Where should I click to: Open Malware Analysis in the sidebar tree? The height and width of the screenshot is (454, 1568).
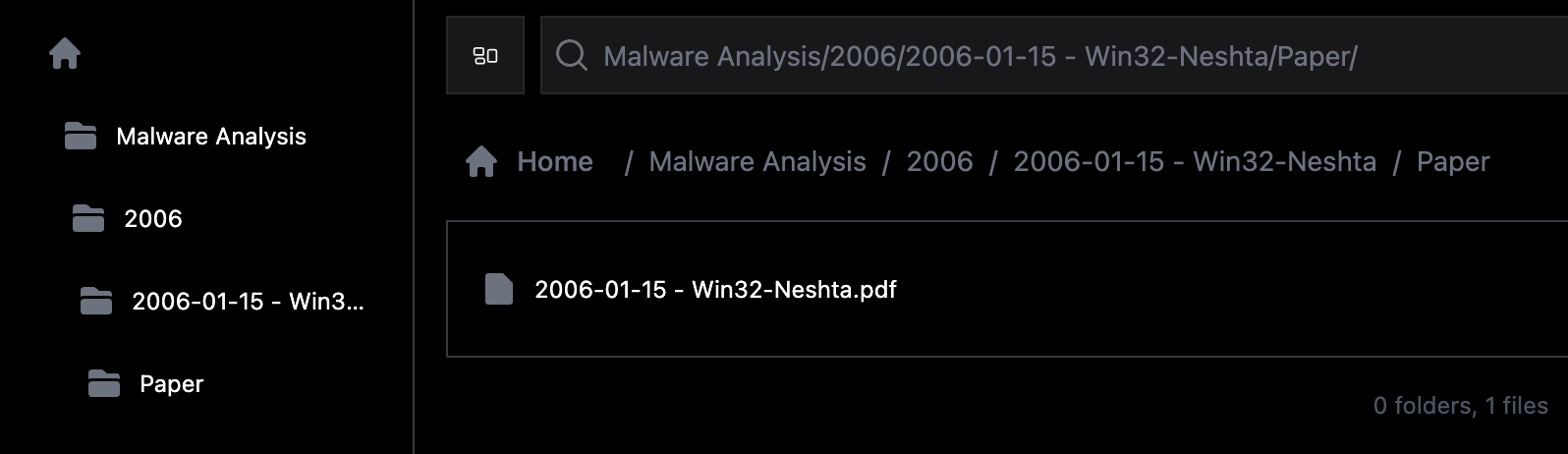pos(210,137)
